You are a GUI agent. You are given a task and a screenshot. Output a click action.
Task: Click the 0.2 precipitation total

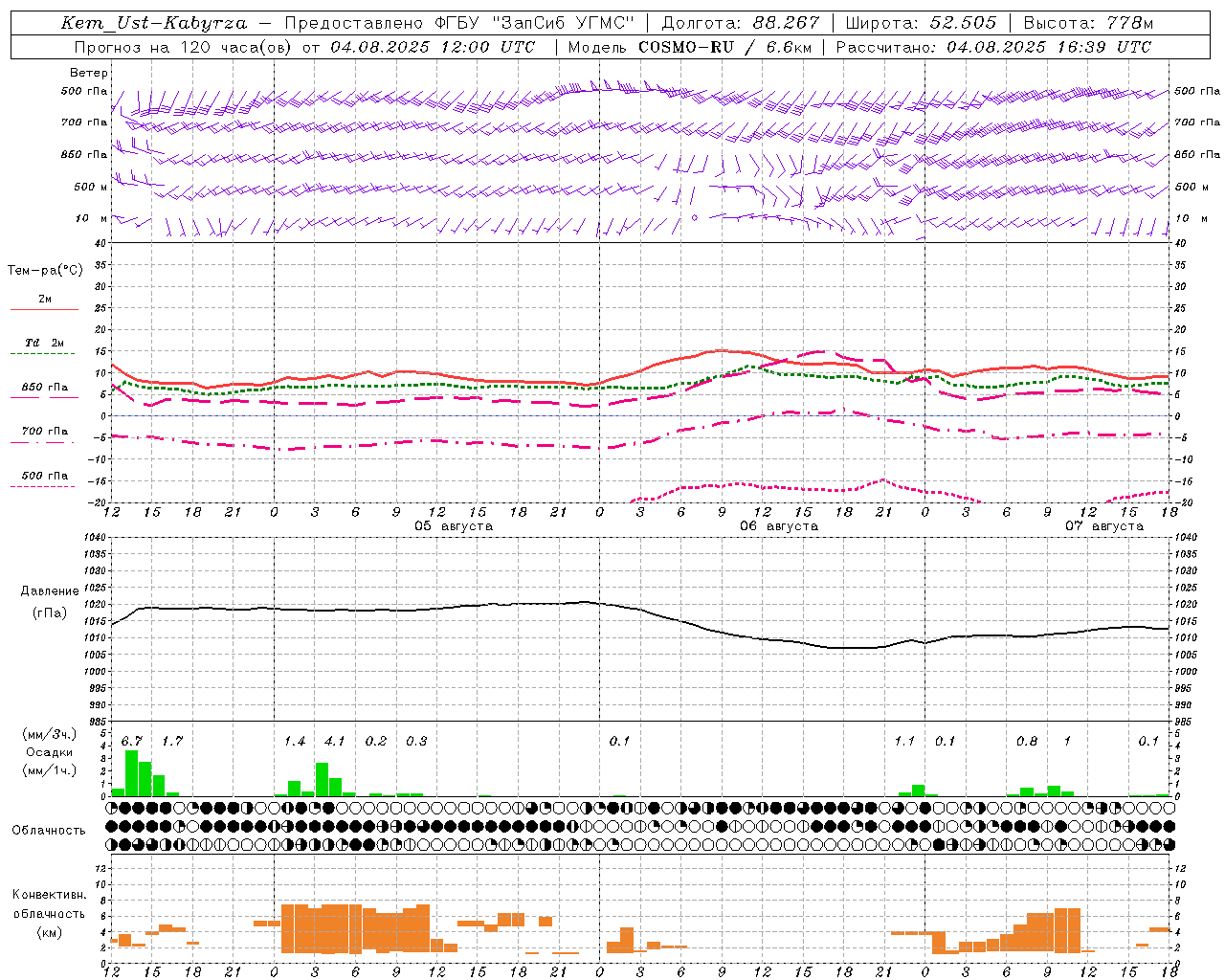376,742
